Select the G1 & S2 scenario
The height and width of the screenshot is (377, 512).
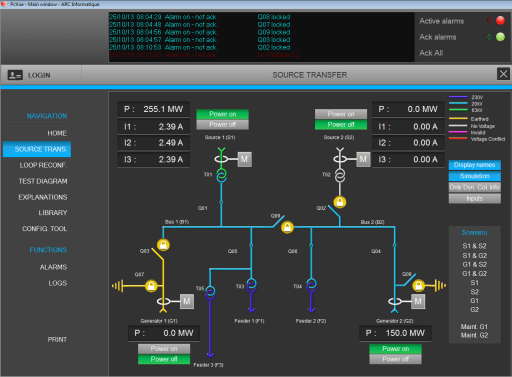[x=474, y=264]
